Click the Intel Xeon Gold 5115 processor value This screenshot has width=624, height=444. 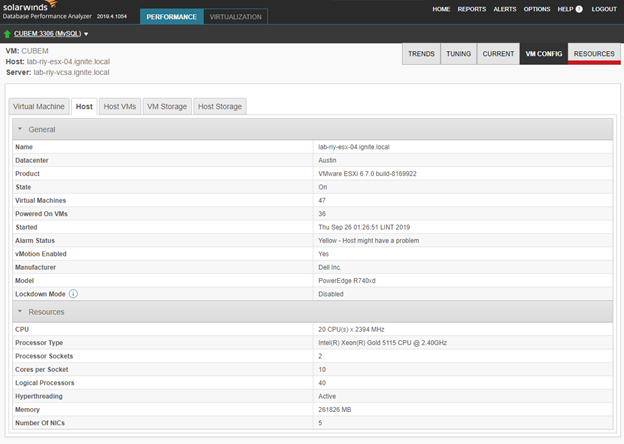click(x=382, y=343)
